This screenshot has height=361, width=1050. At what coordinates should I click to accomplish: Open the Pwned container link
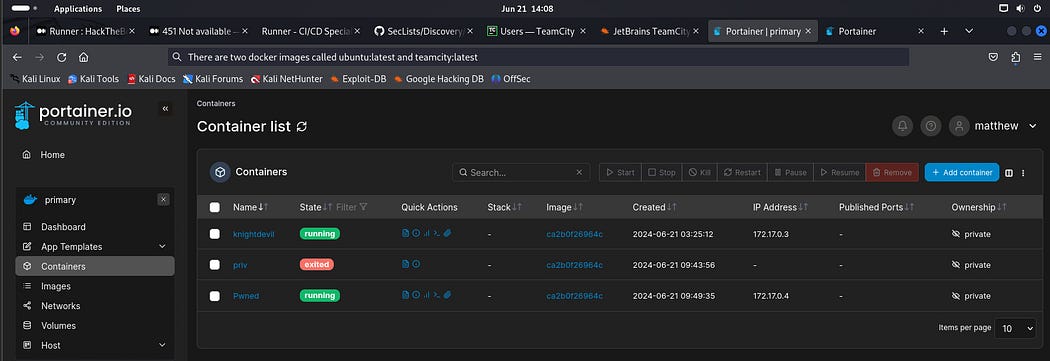[x=246, y=295]
